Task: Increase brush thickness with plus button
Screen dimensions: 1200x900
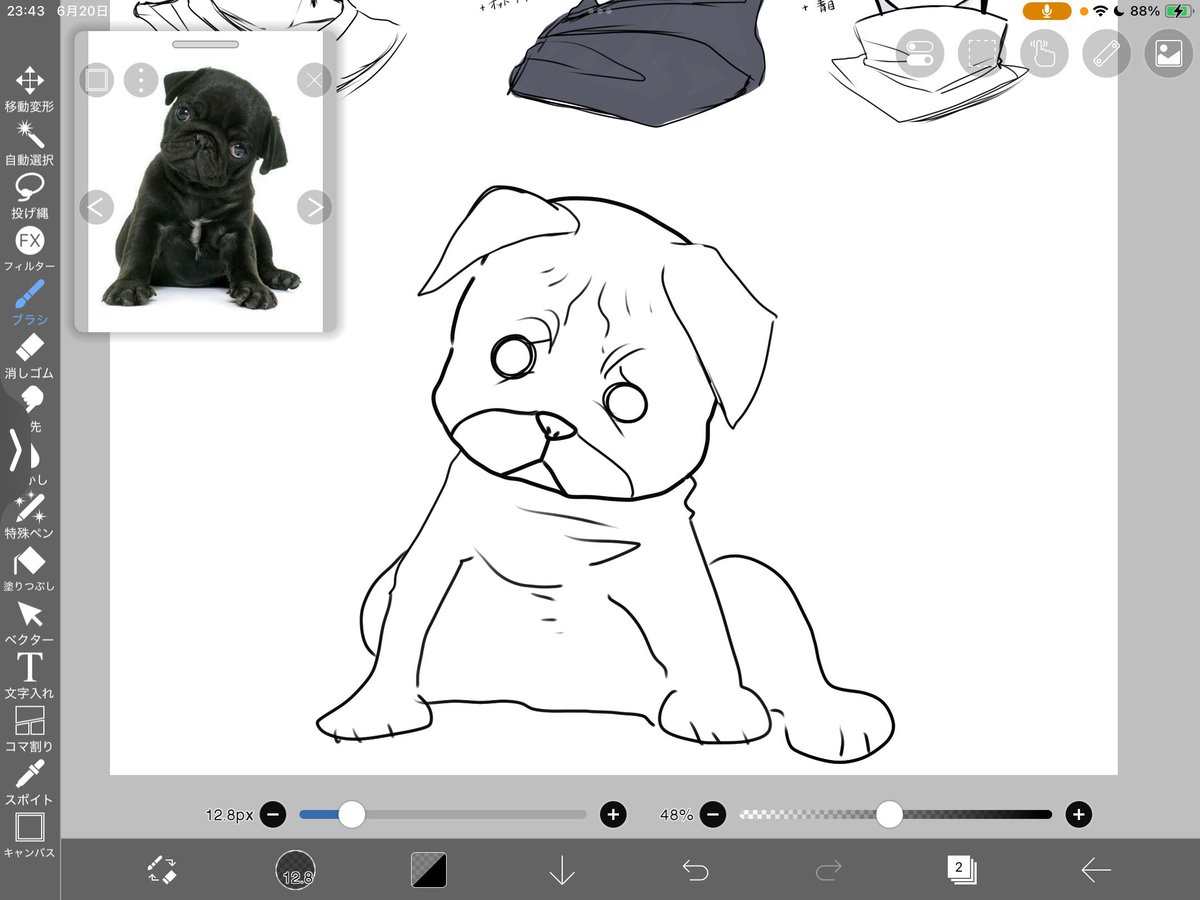Action: click(613, 814)
